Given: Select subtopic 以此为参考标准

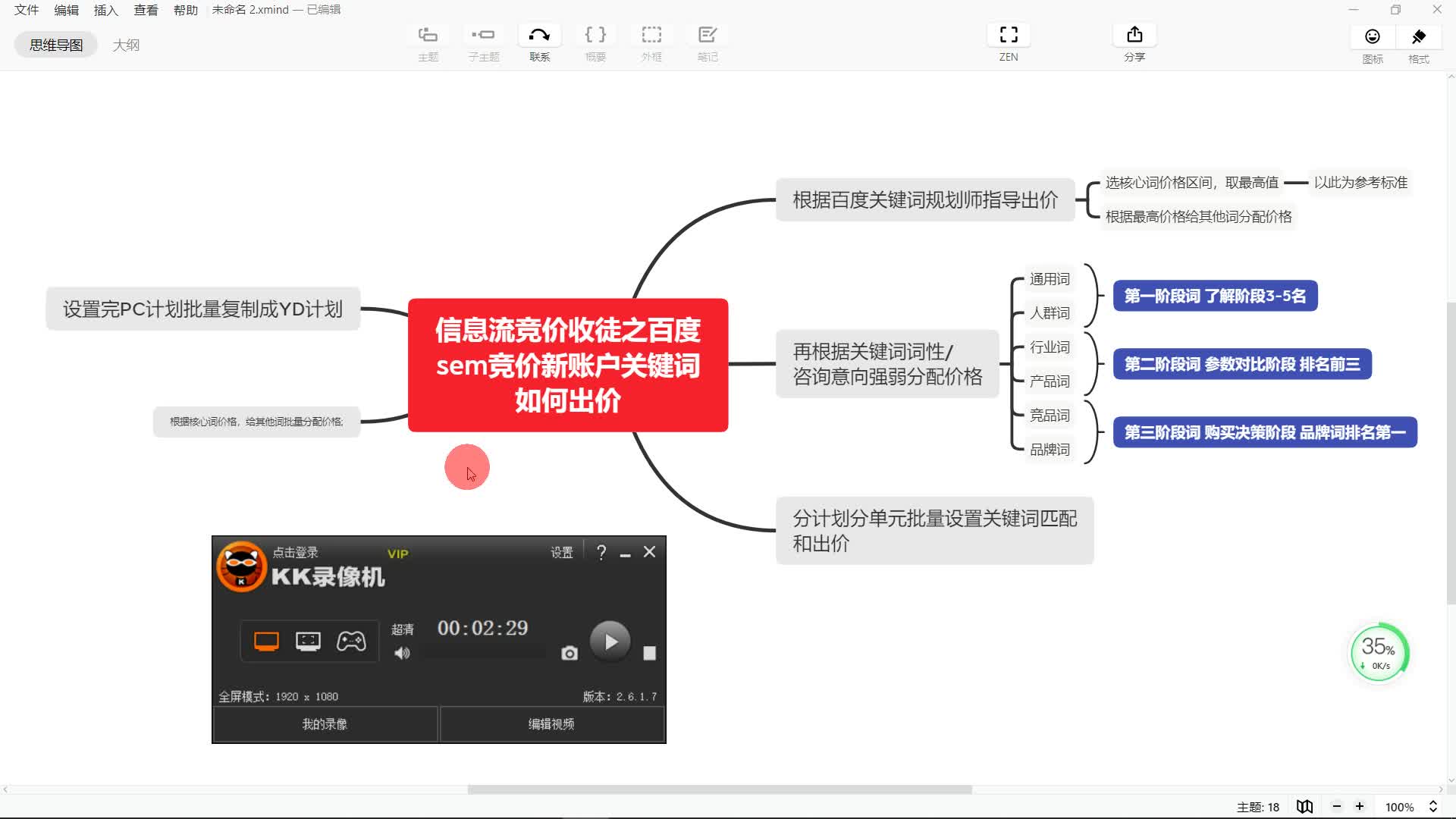Looking at the screenshot, I should (1360, 183).
